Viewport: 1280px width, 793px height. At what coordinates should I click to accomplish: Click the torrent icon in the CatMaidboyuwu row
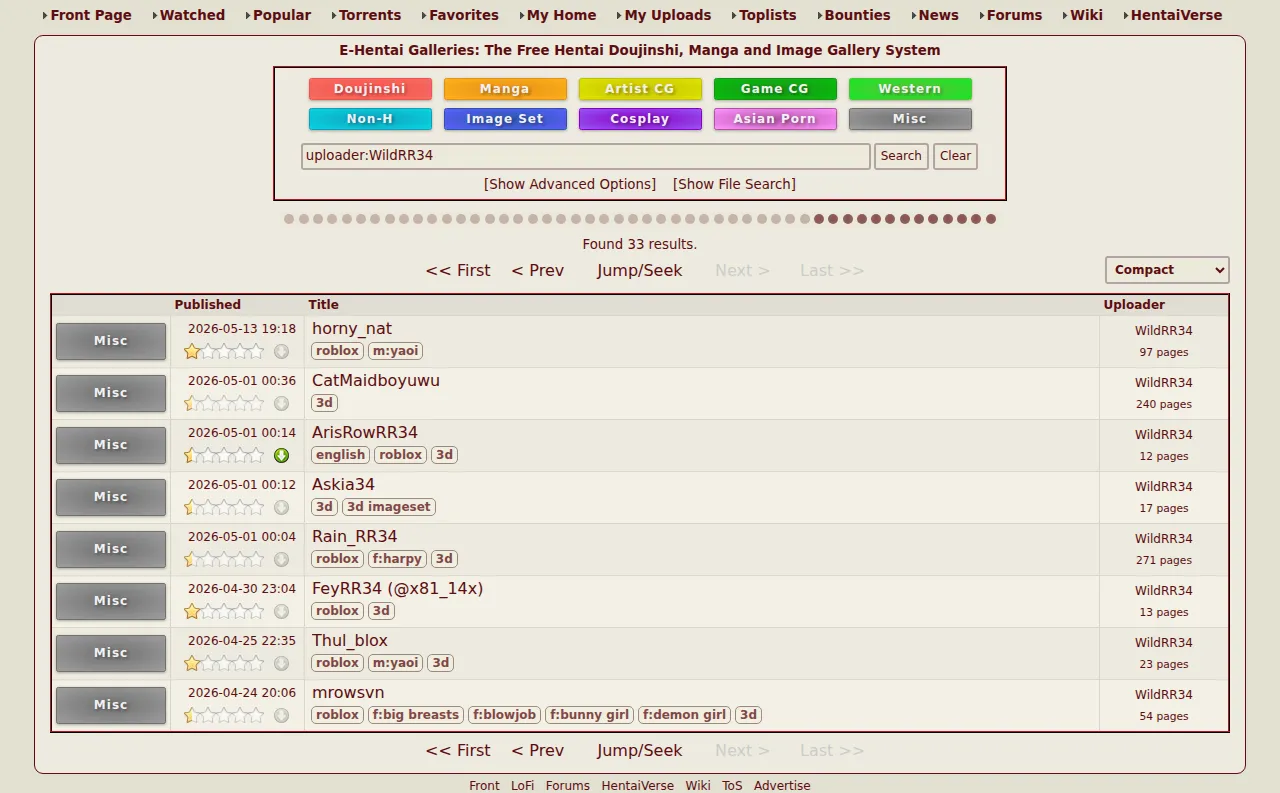pyautogui.click(x=282, y=403)
